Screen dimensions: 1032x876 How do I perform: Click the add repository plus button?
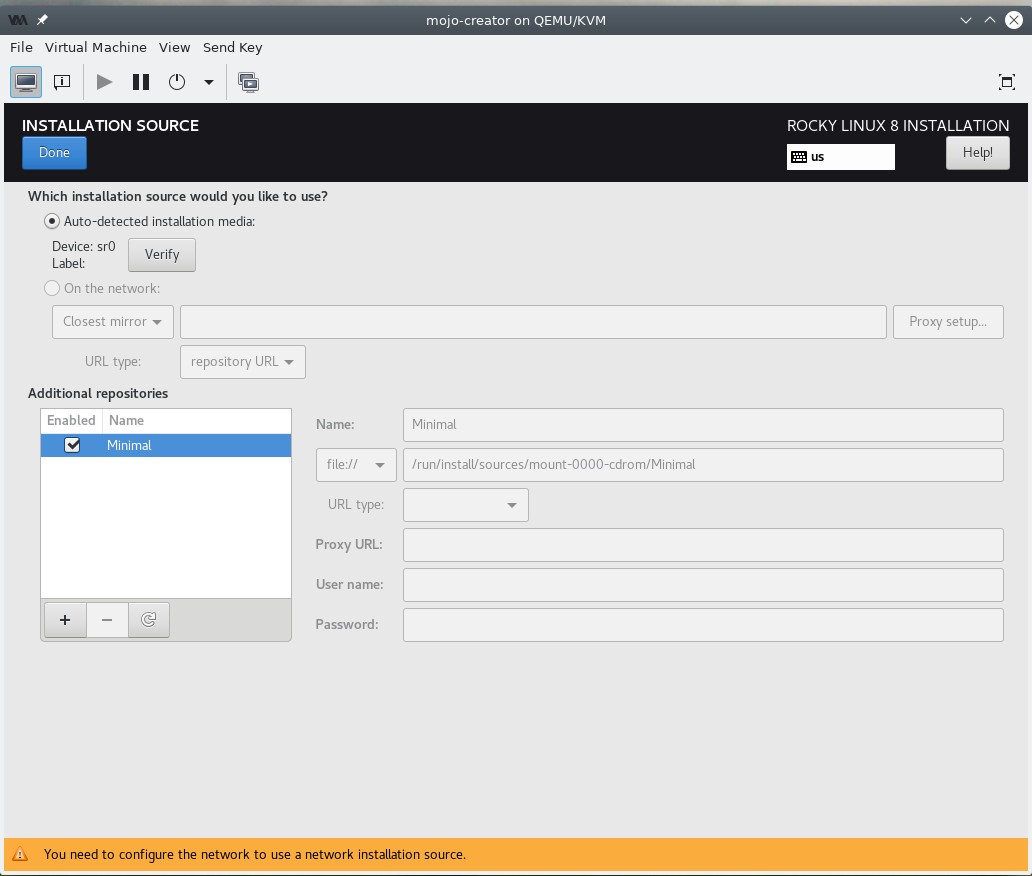[x=65, y=620]
